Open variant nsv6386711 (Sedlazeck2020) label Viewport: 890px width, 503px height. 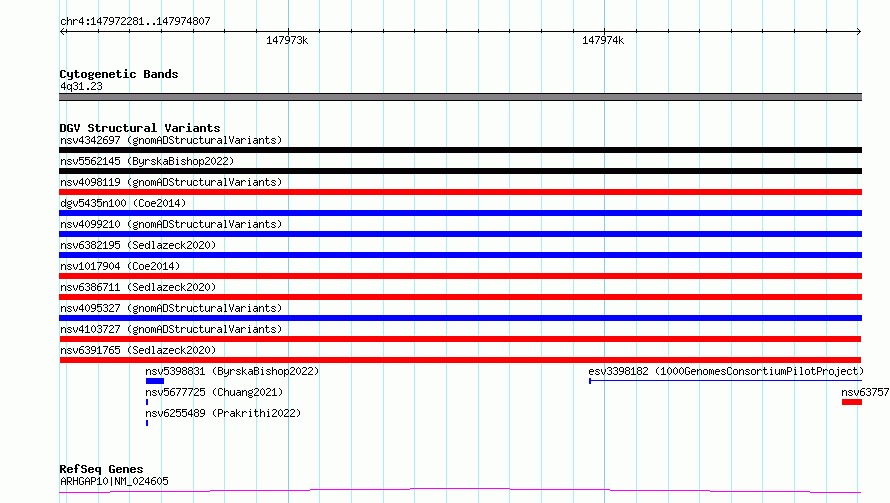[x=138, y=287]
